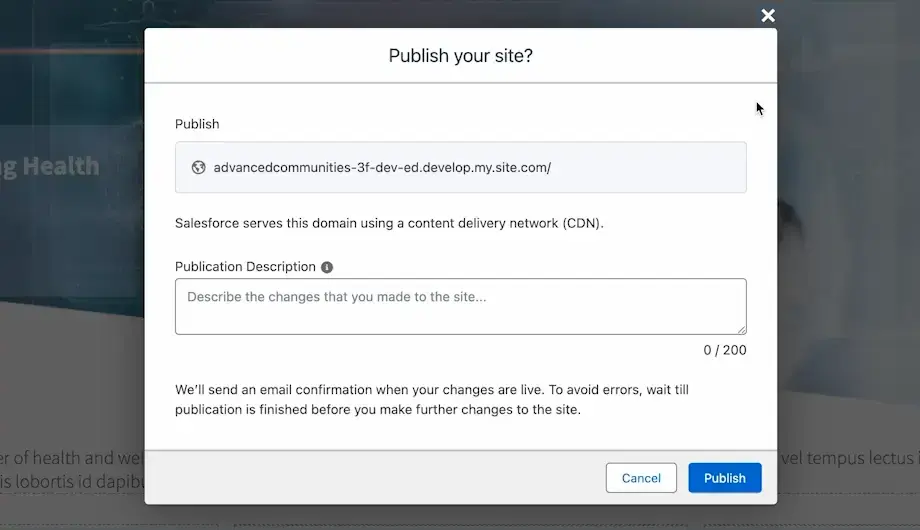Click the Publication Description label

click(245, 266)
